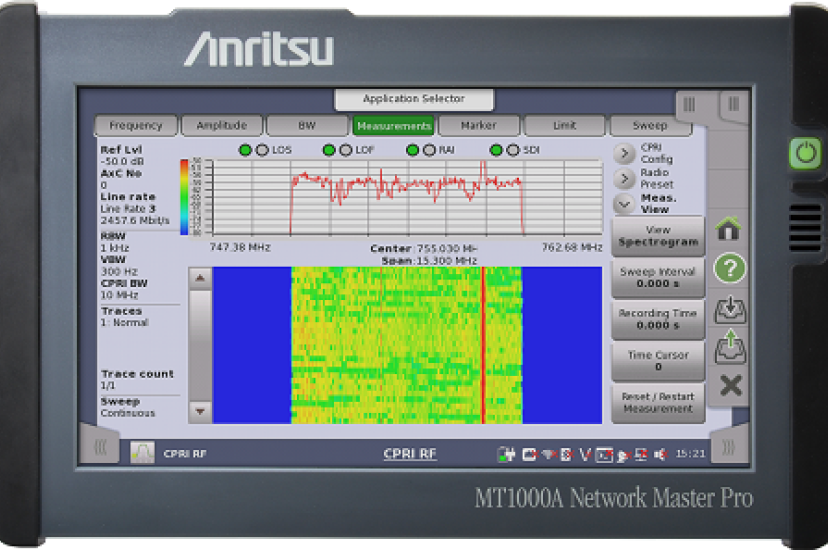Viewport: 828px width, 550px height.
Task: Click the Span 15.300 MHz readout
Action: 429,261
